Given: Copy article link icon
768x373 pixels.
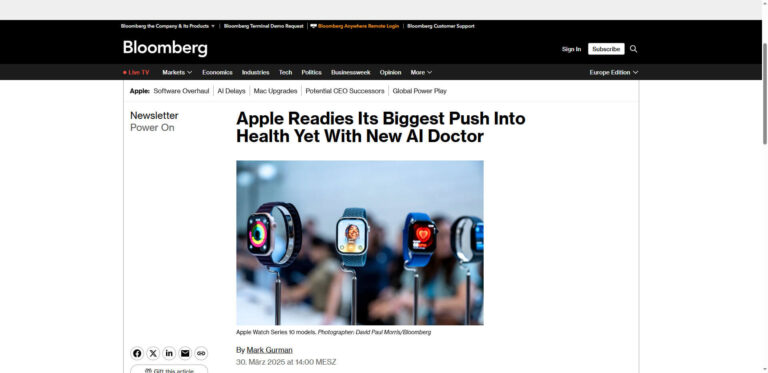Looking at the screenshot, I should click(x=201, y=353).
